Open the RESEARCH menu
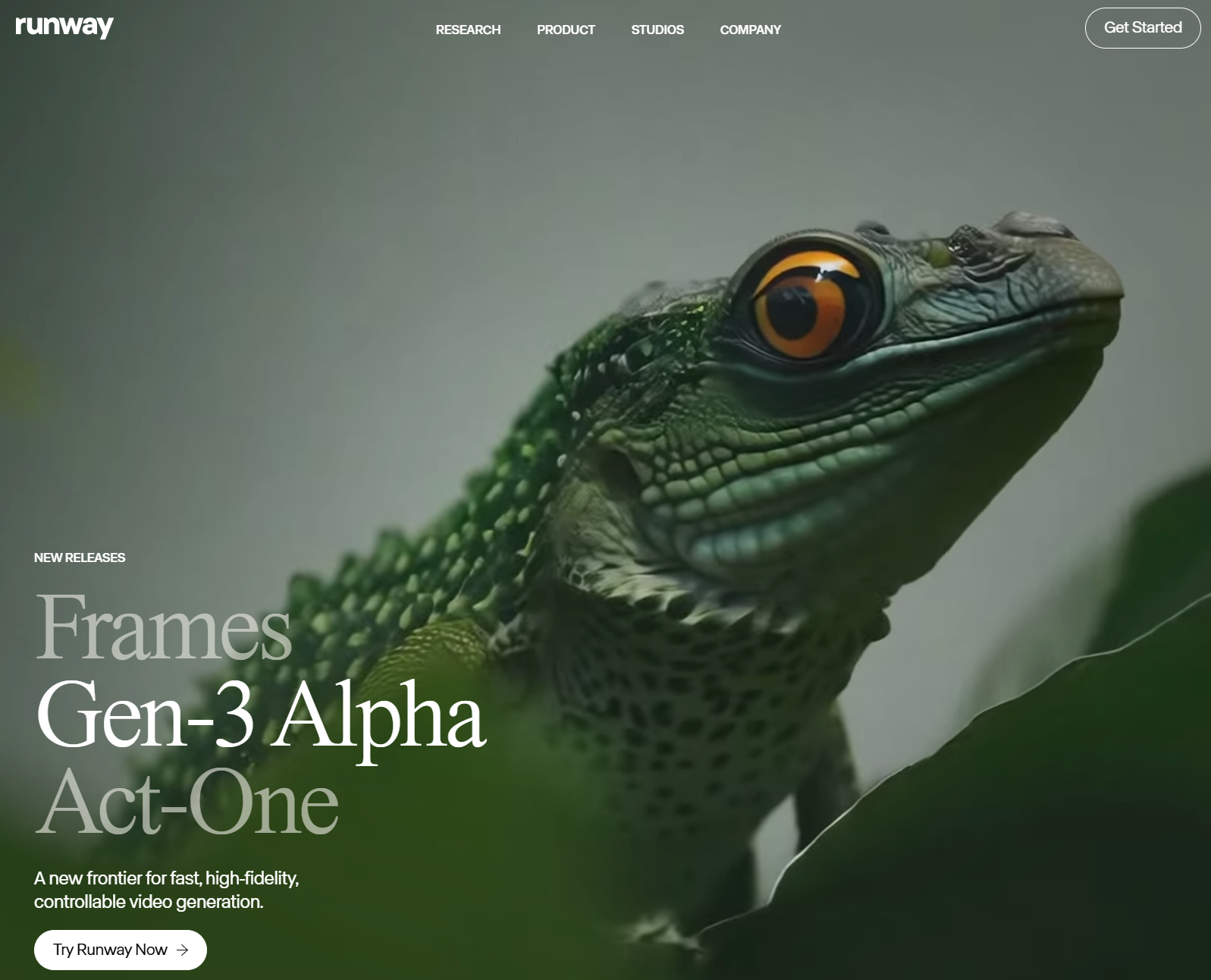The height and width of the screenshot is (980, 1211). (468, 30)
